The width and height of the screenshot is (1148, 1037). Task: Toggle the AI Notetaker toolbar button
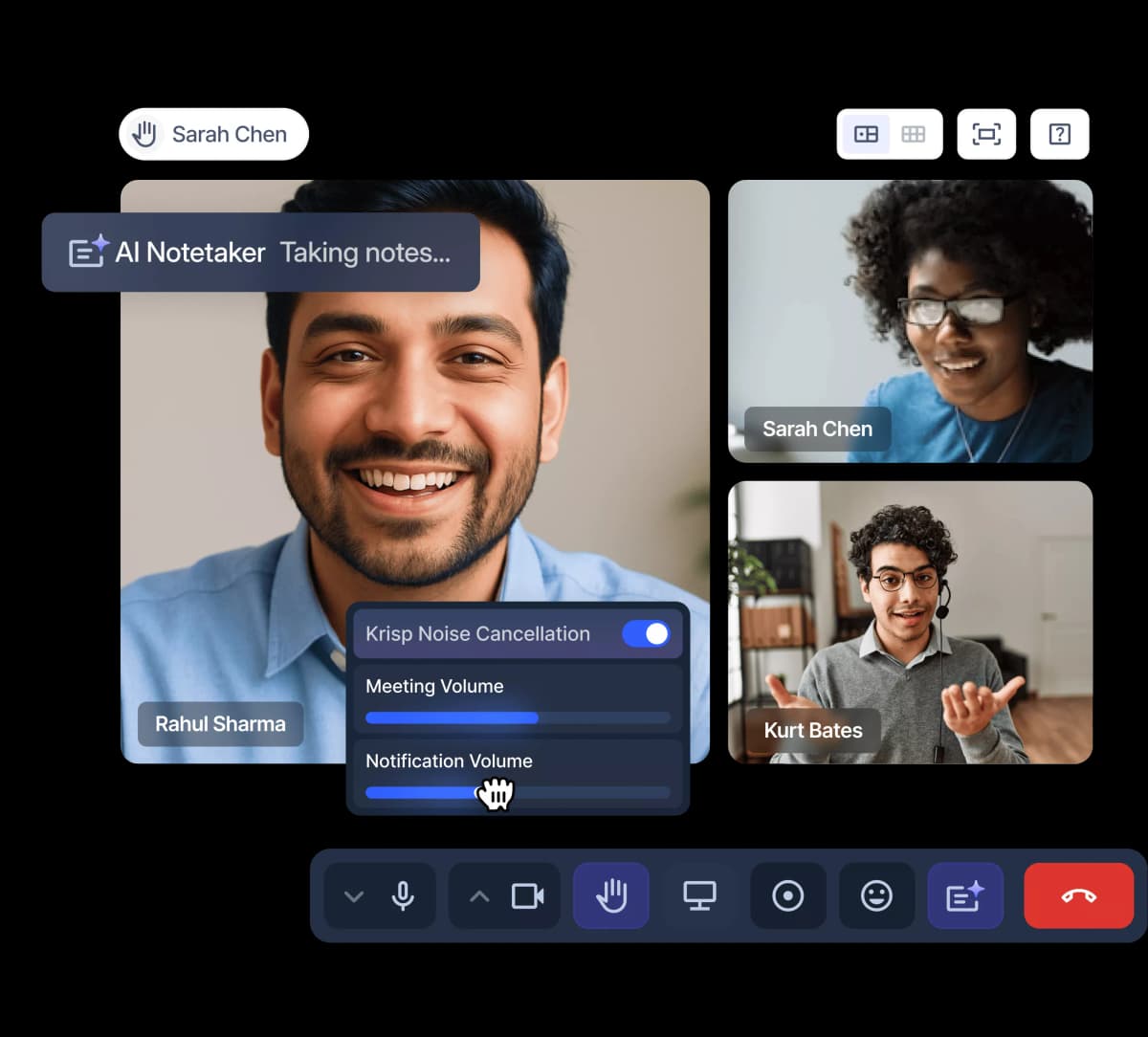[x=964, y=896]
